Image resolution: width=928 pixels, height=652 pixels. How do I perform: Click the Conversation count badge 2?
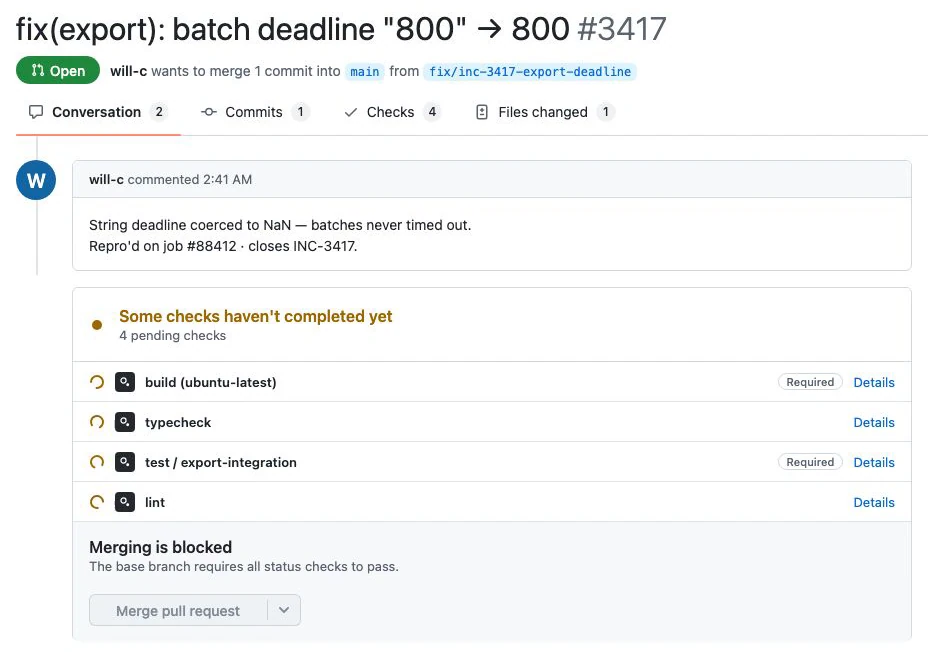pos(159,112)
